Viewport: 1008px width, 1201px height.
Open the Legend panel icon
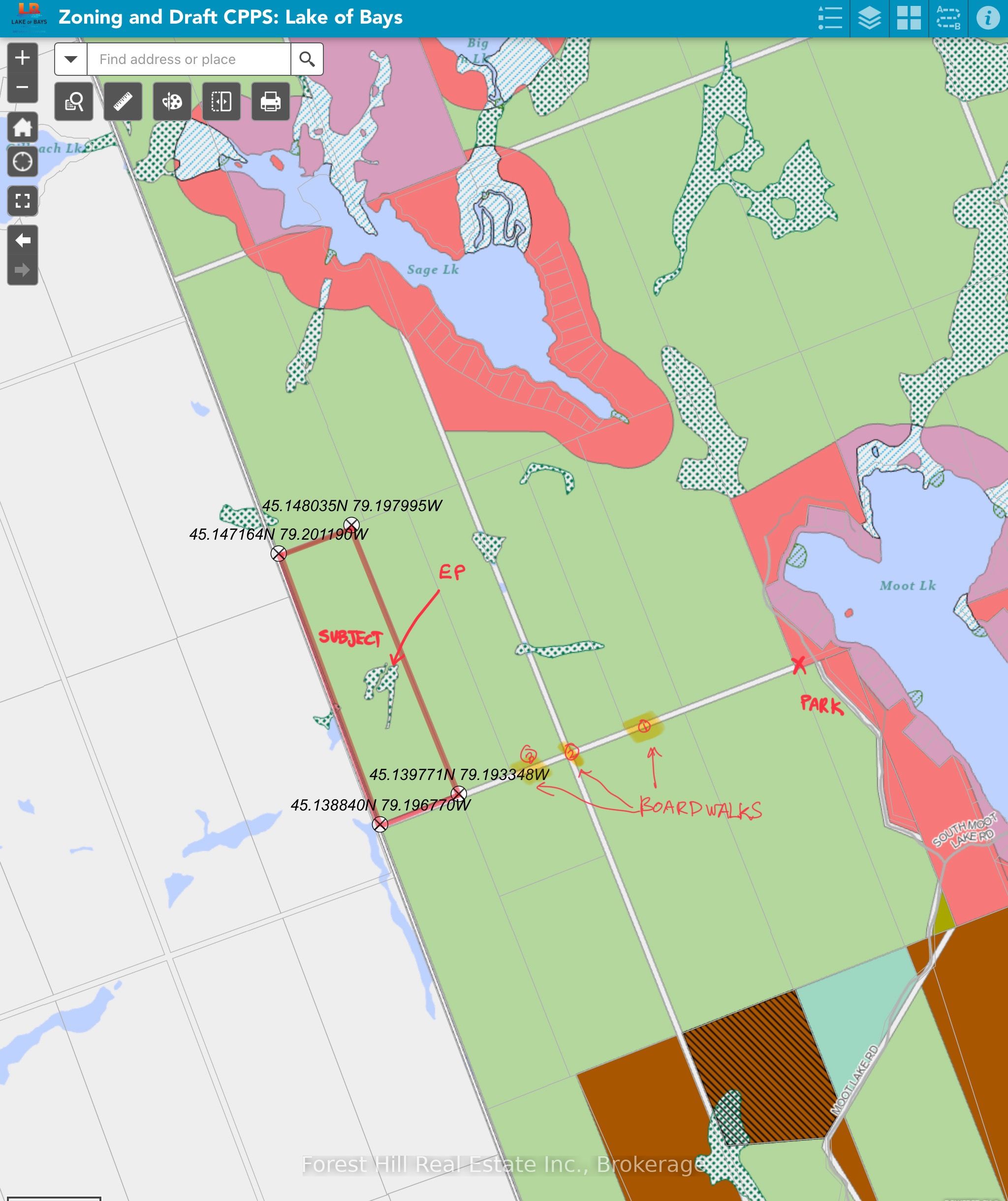pos(830,18)
